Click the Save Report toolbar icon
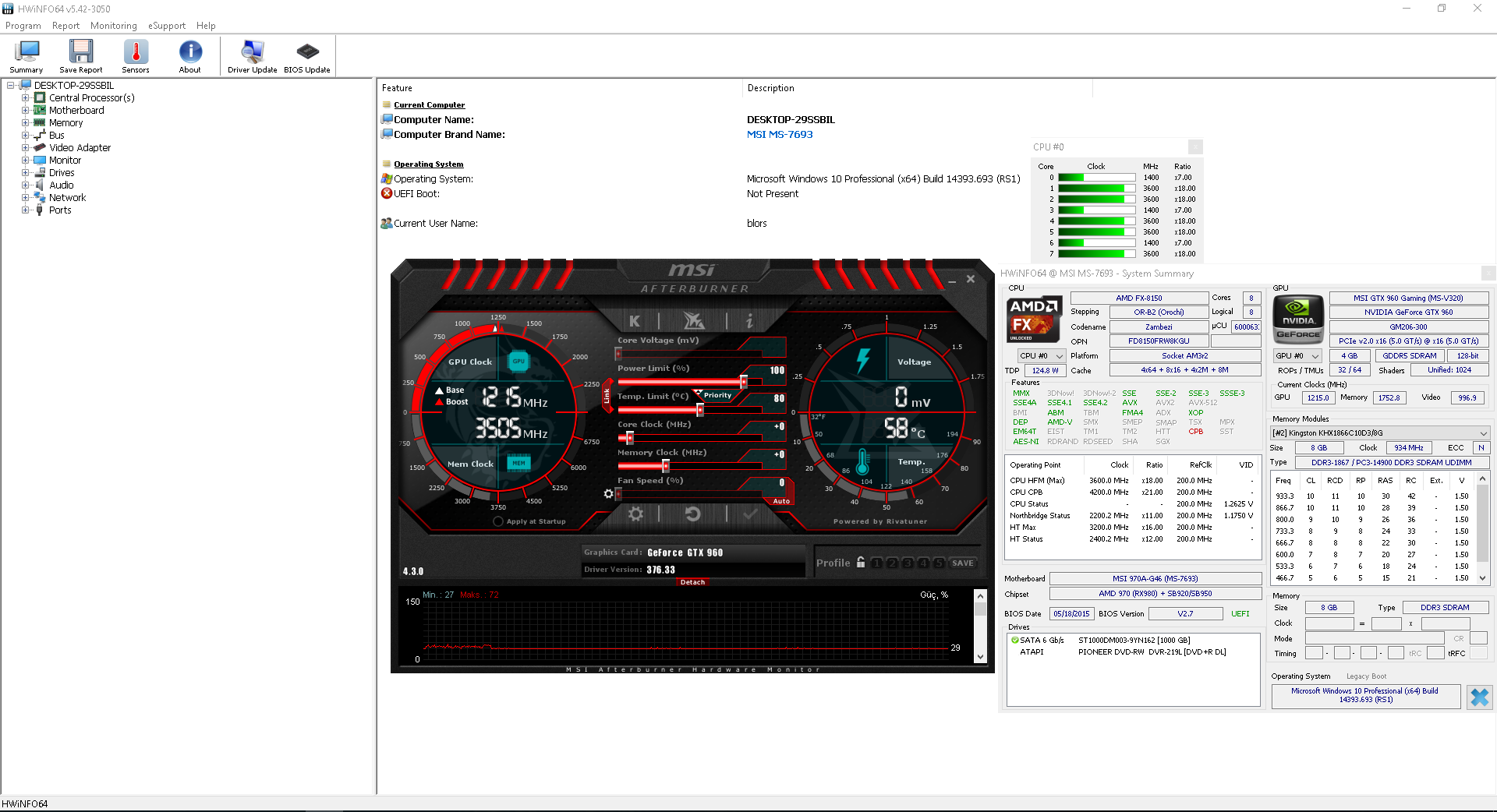The image size is (1497, 812). tap(81, 56)
